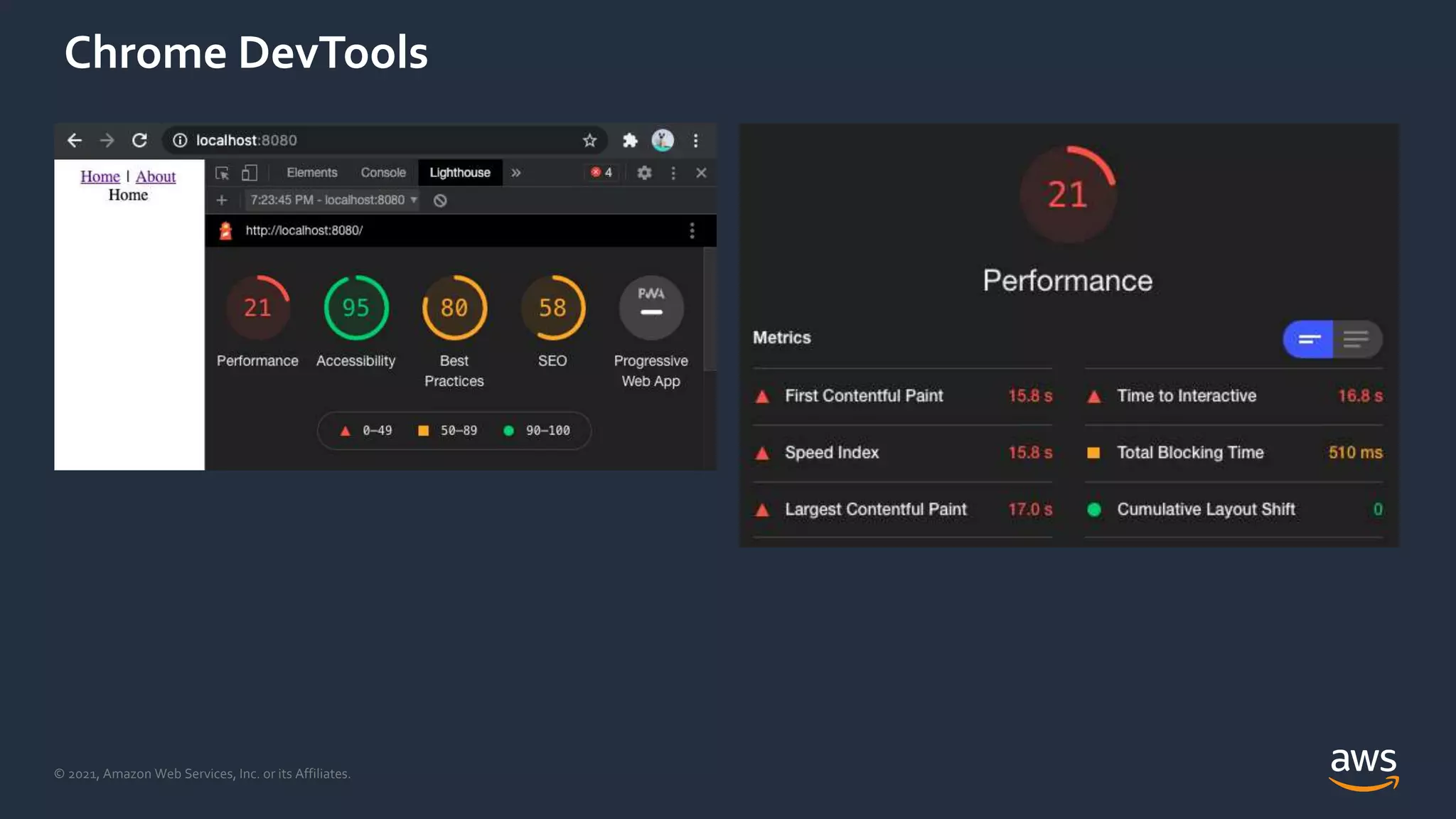This screenshot has height=819, width=1456.
Task: Open the Extensions puzzle-piece icon
Action: coord(630,141)
